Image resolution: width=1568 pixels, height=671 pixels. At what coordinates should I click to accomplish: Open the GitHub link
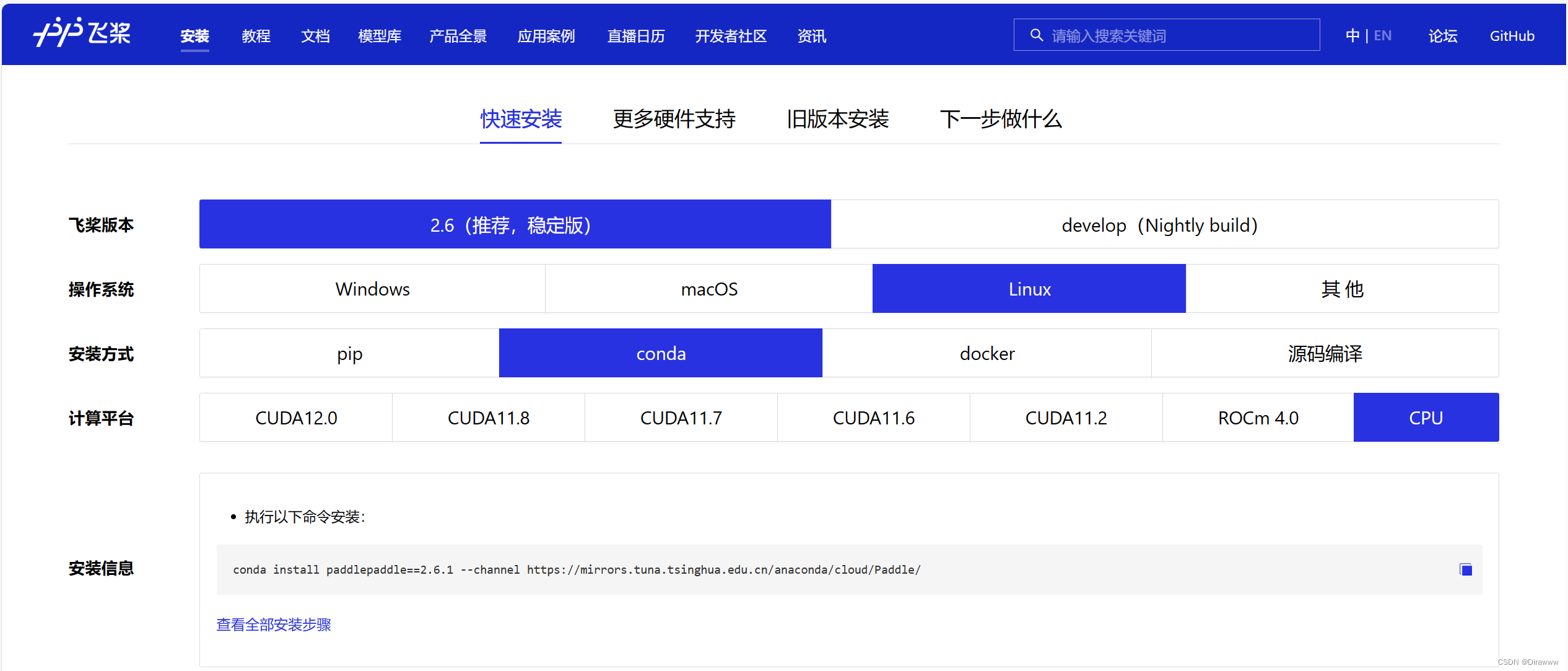coord(1511,36)
